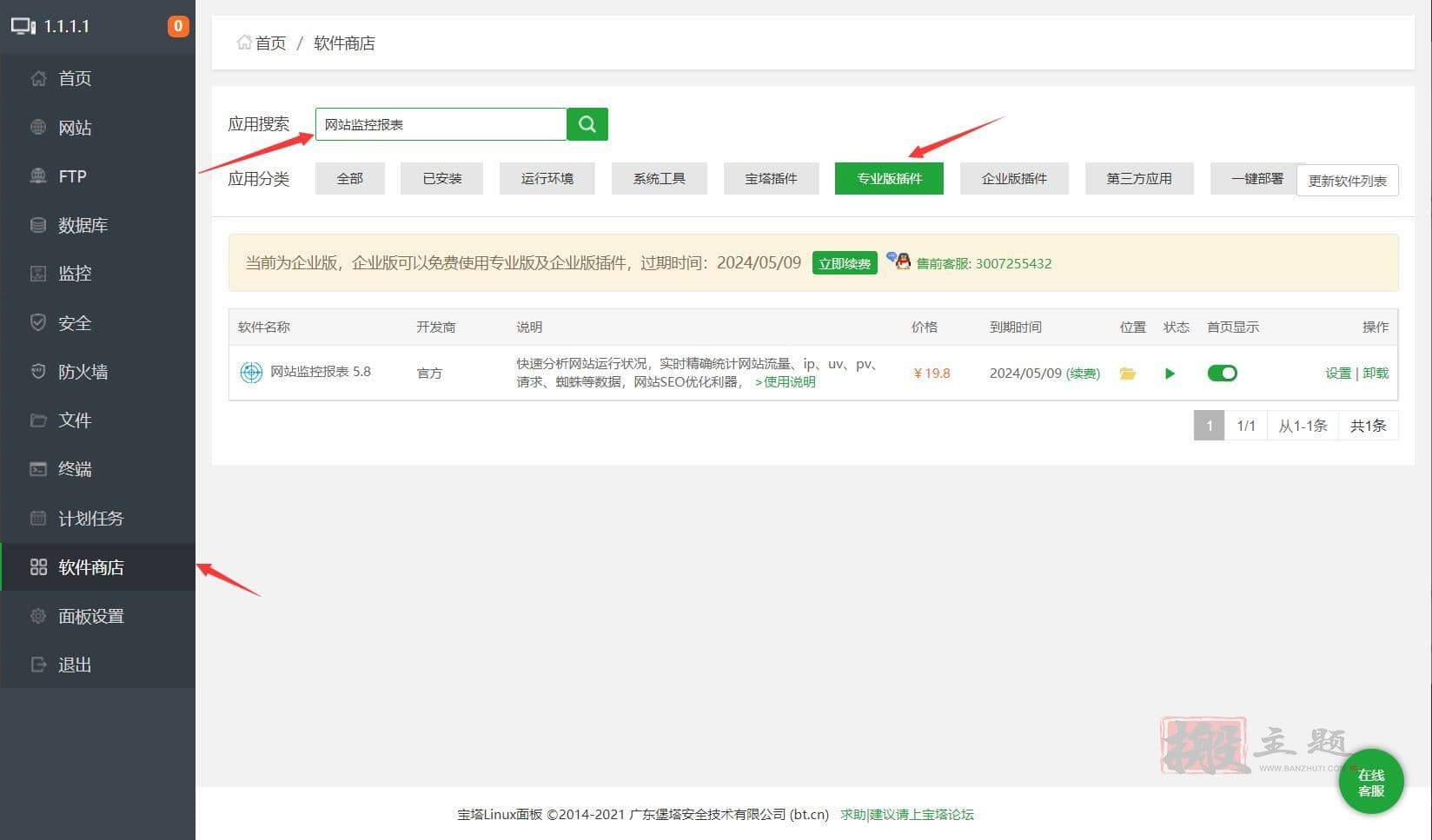1432x840 pixels.
Task: Open 终端 in the sidebar
Action: (x=97, y=469)
